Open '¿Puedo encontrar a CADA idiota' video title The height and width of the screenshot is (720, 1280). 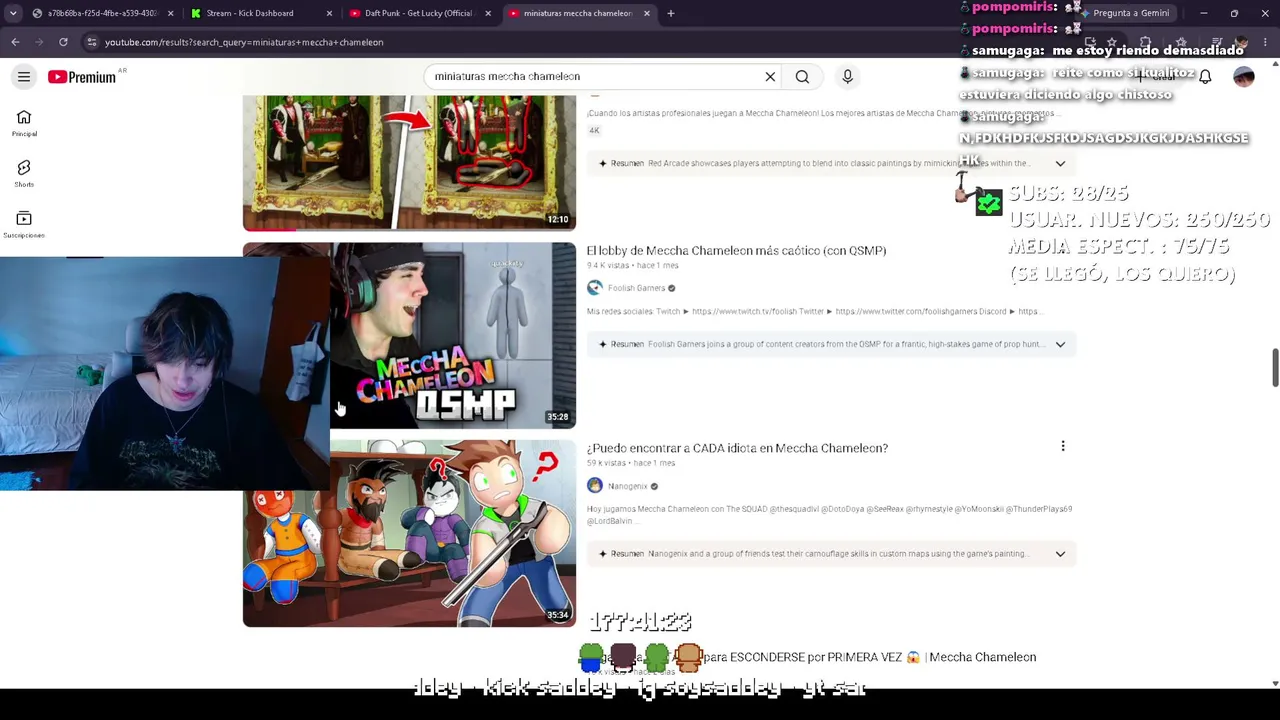pos(737,448)
